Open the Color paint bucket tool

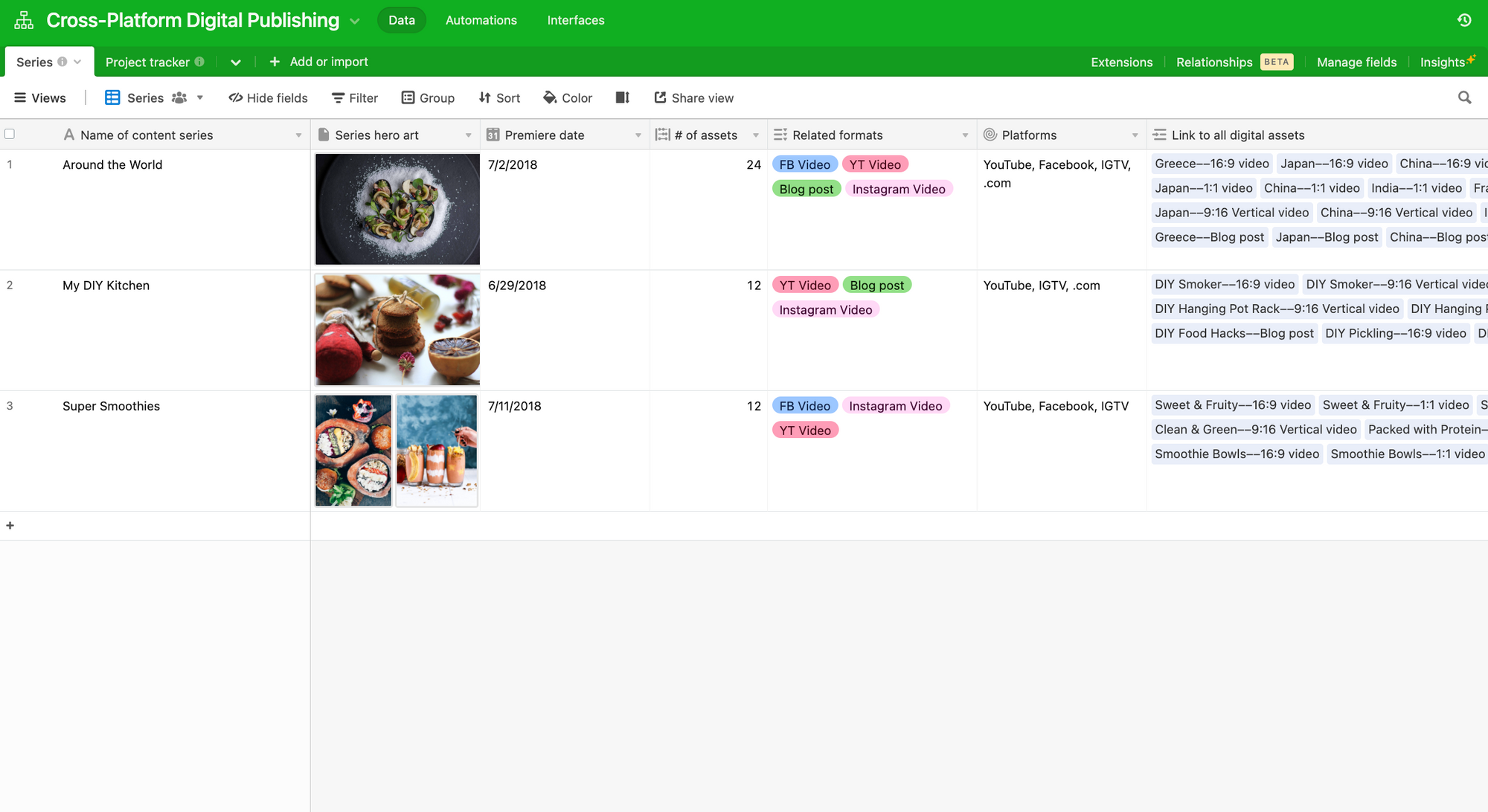550,97
